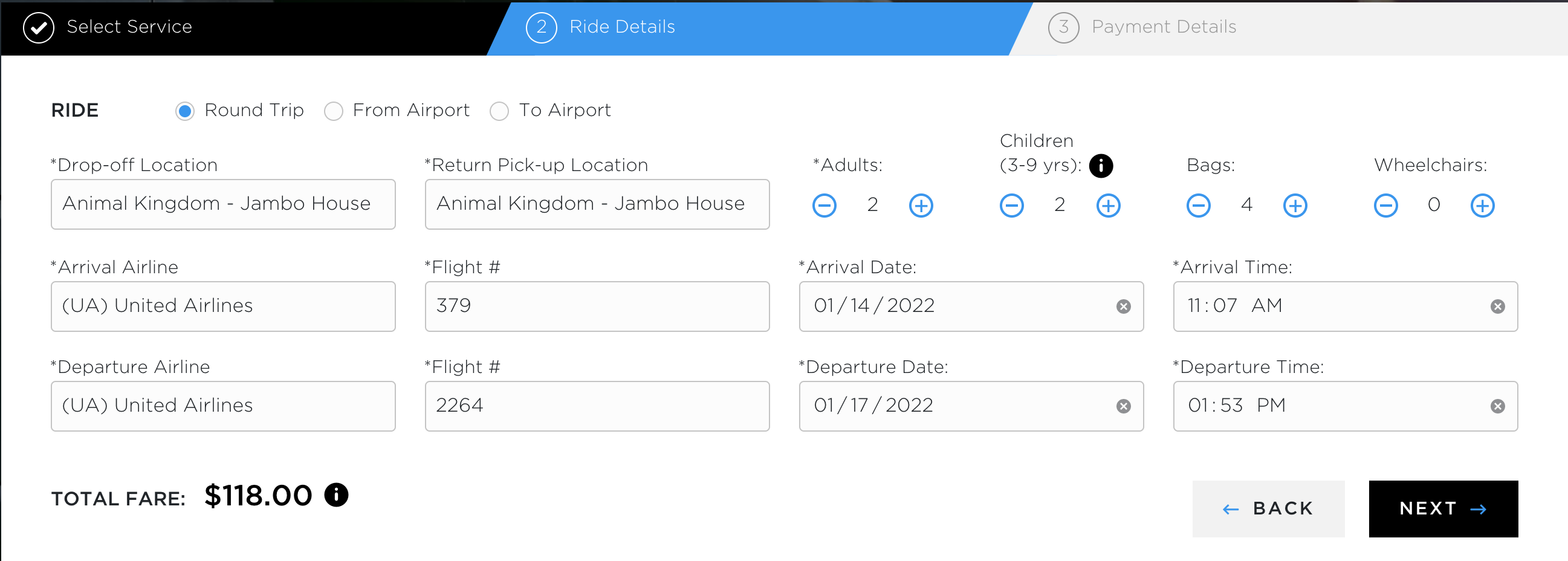Click the Children age info icon

point(1101,166)
